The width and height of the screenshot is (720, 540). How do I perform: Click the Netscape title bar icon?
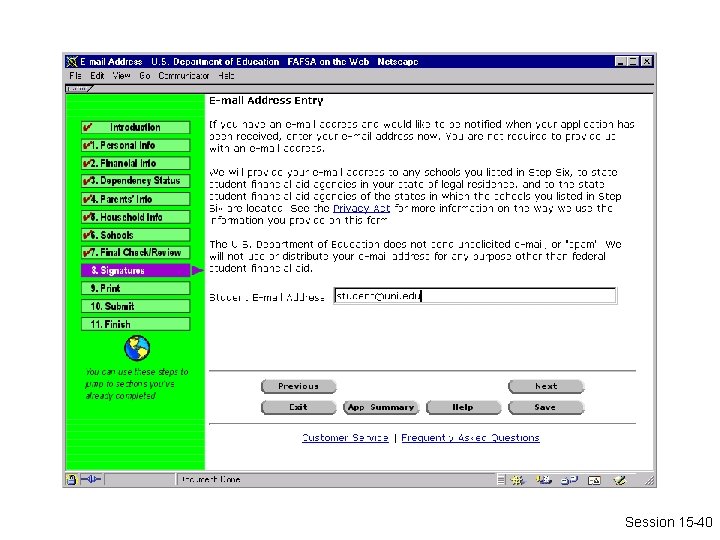[72, 62]
